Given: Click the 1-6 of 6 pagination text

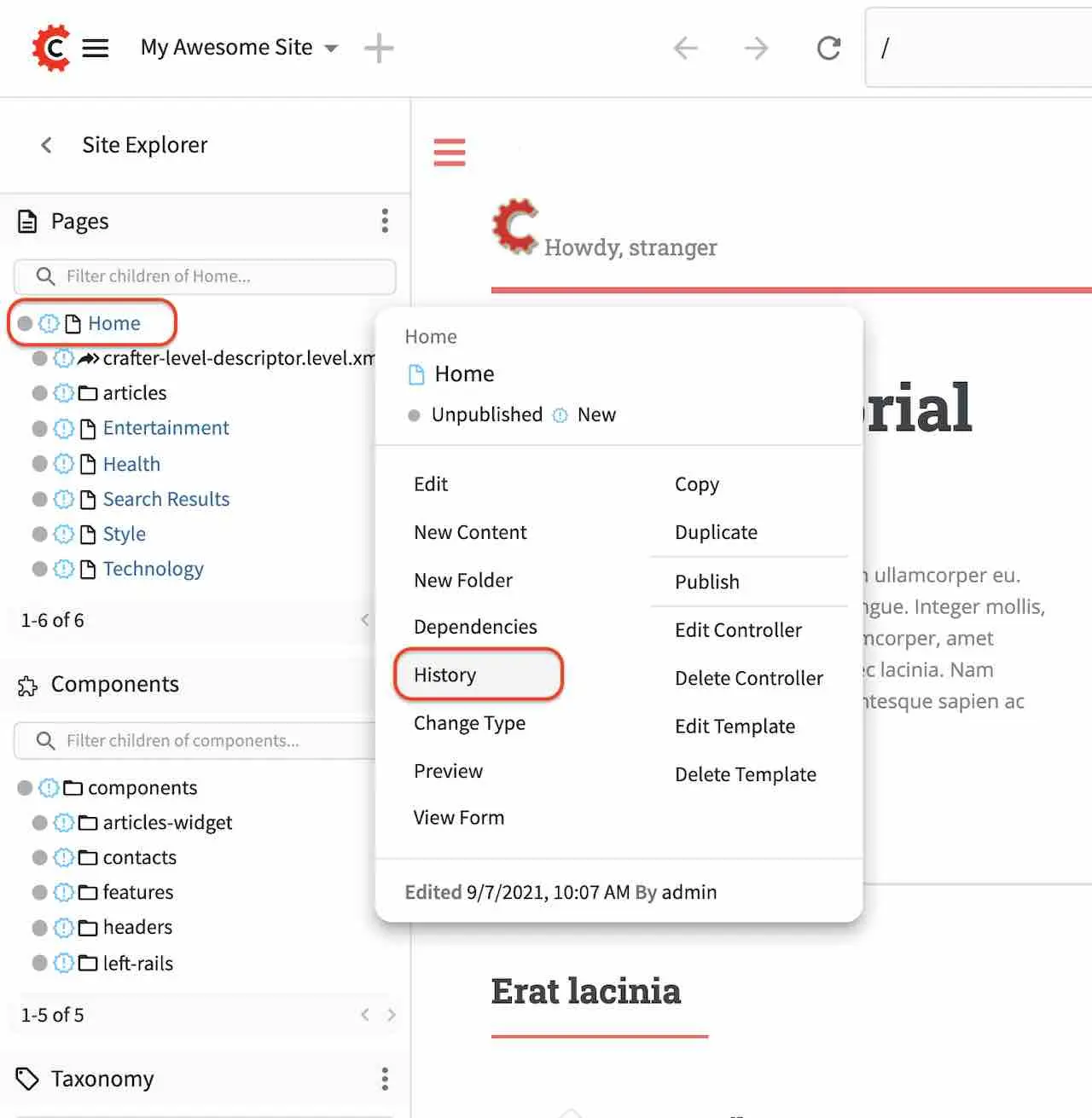Looking at the screenshot, I should coord(53,620).
